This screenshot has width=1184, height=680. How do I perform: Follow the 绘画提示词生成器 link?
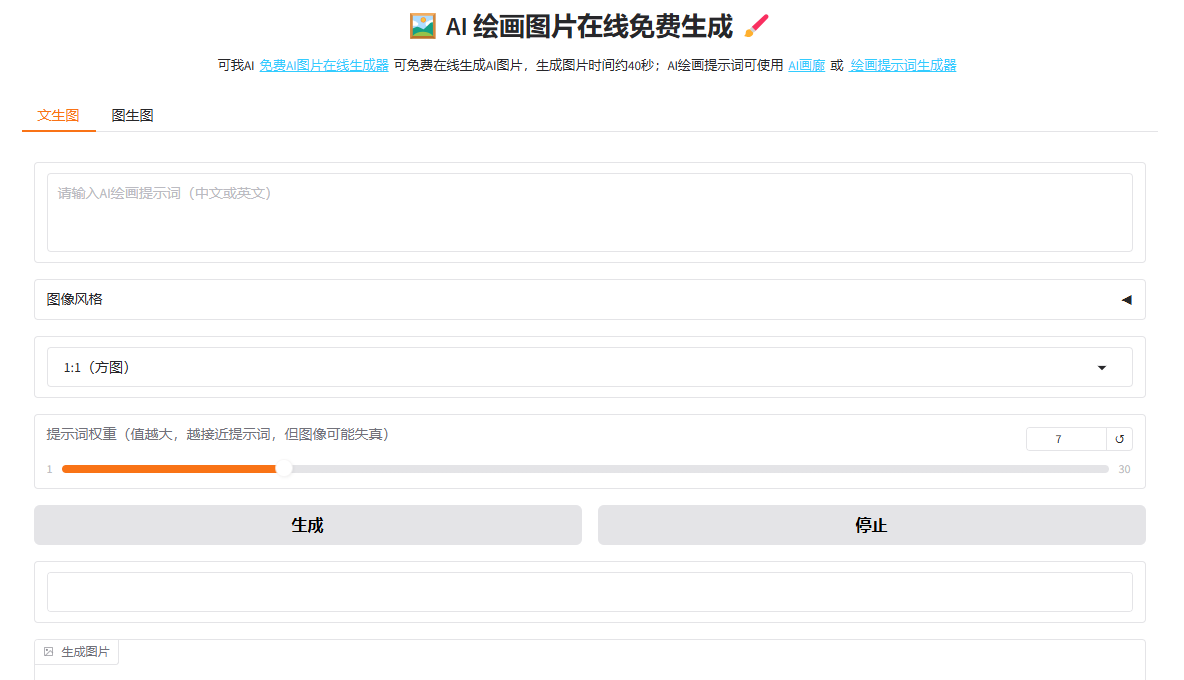pyautogui.click(x=903, y=66)
